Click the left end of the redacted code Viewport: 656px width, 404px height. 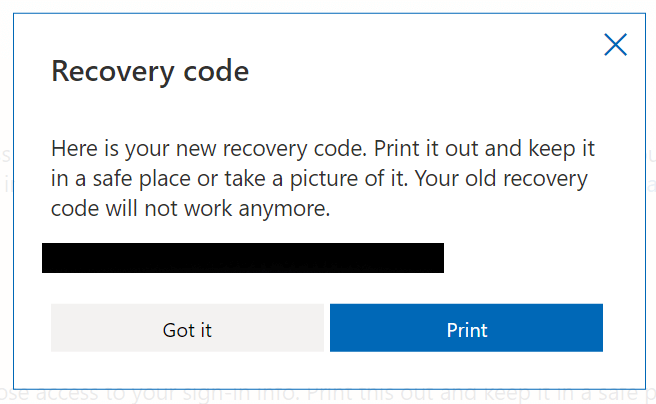(x=52, y=257)
